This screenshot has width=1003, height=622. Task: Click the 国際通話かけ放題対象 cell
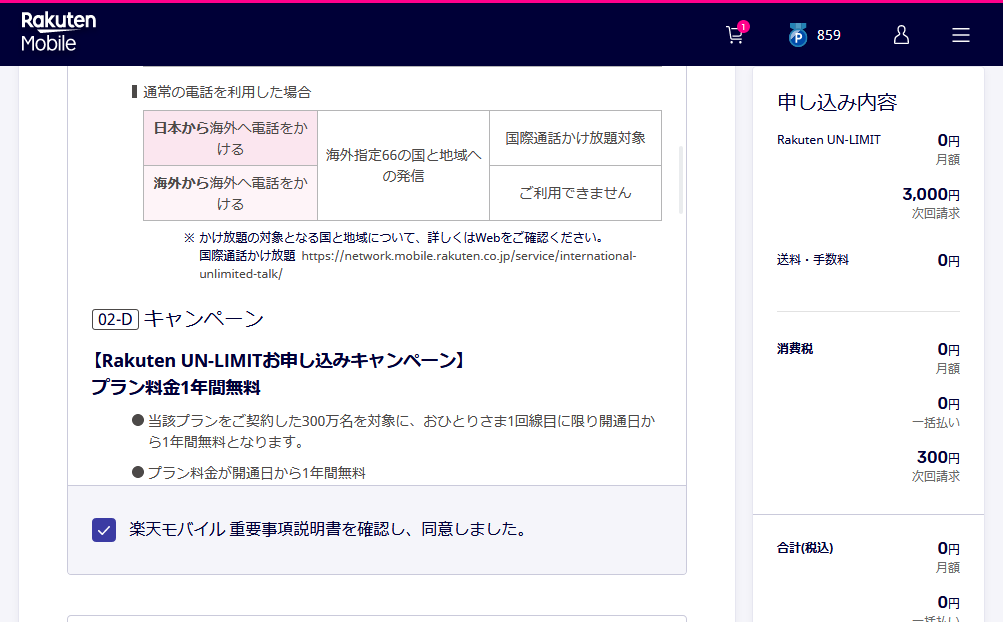pos(575,138)
